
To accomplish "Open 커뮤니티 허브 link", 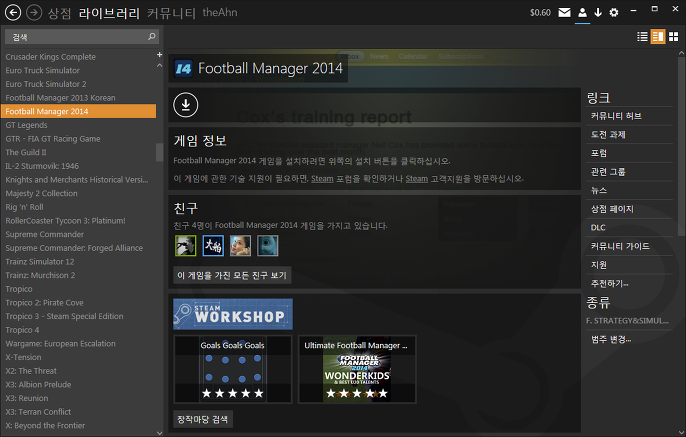I will (616, 116).
